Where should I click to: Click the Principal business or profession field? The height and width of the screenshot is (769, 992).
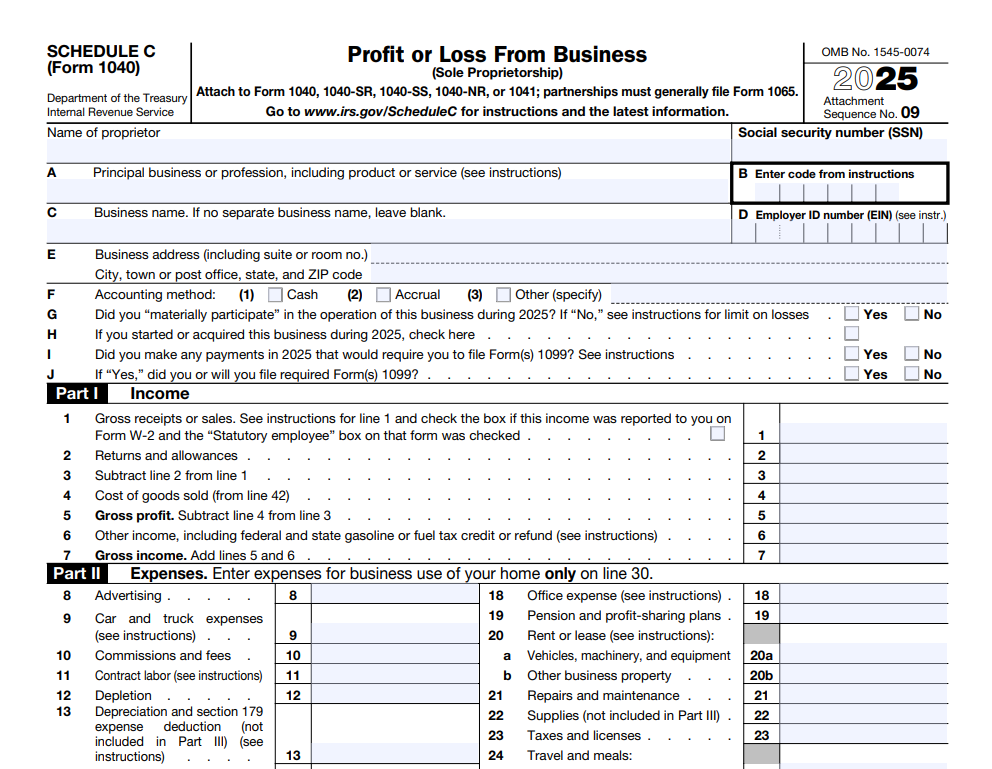(x=388, y=191)
